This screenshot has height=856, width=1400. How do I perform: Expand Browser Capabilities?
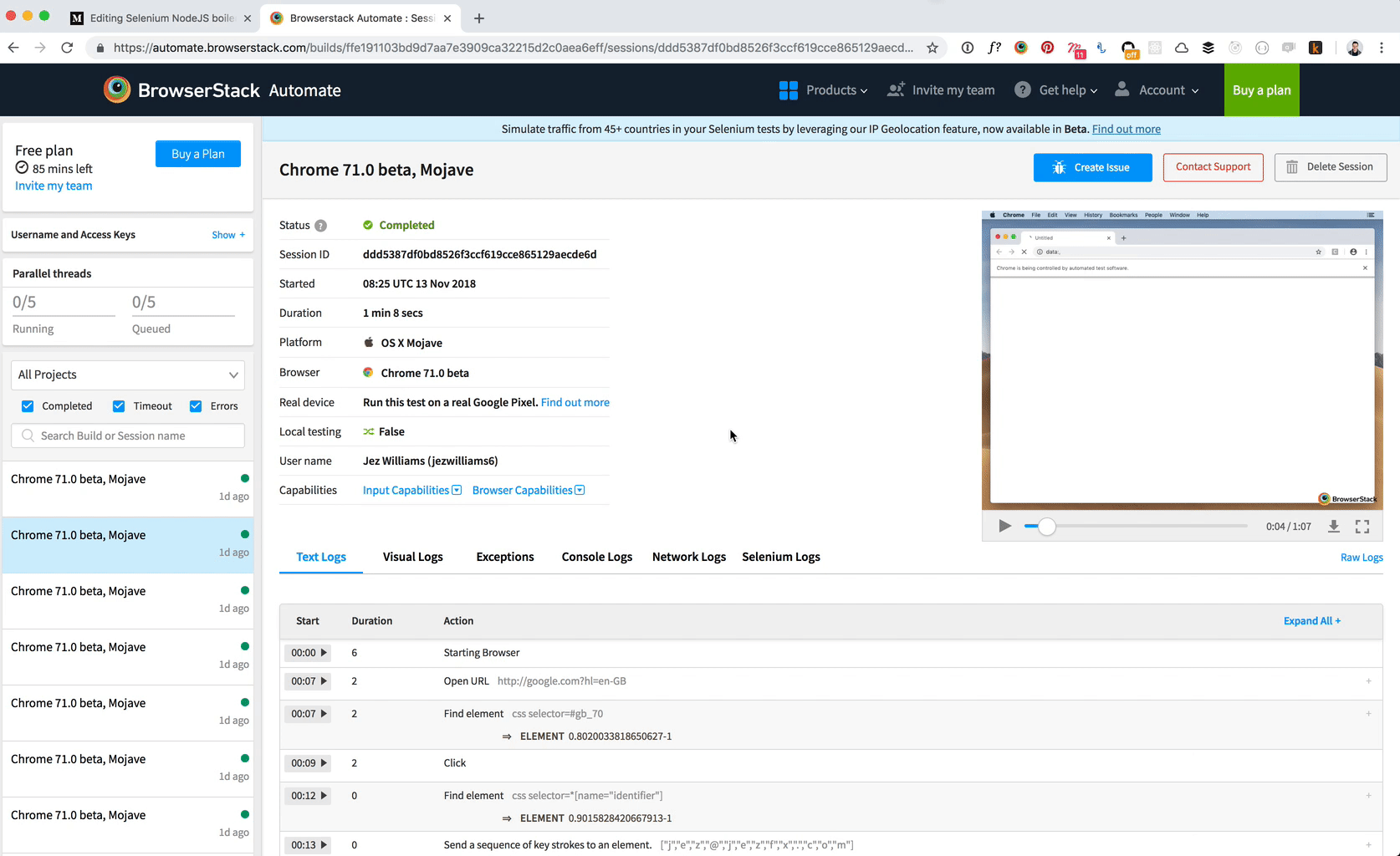coord(529,491)
